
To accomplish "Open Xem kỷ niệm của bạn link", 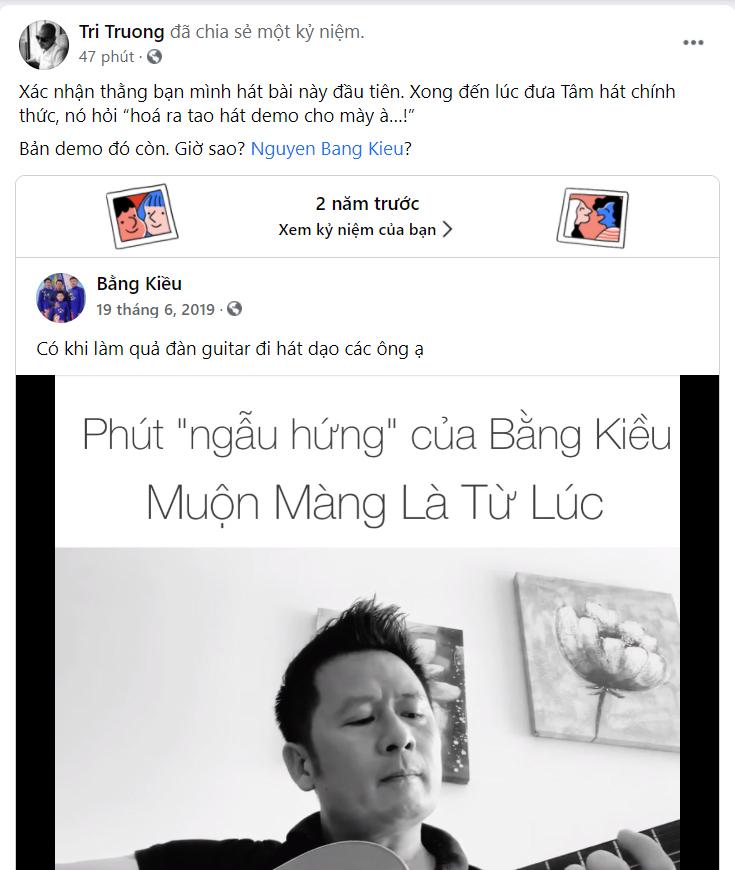I will pyautogui.click(x=357, y=230).
